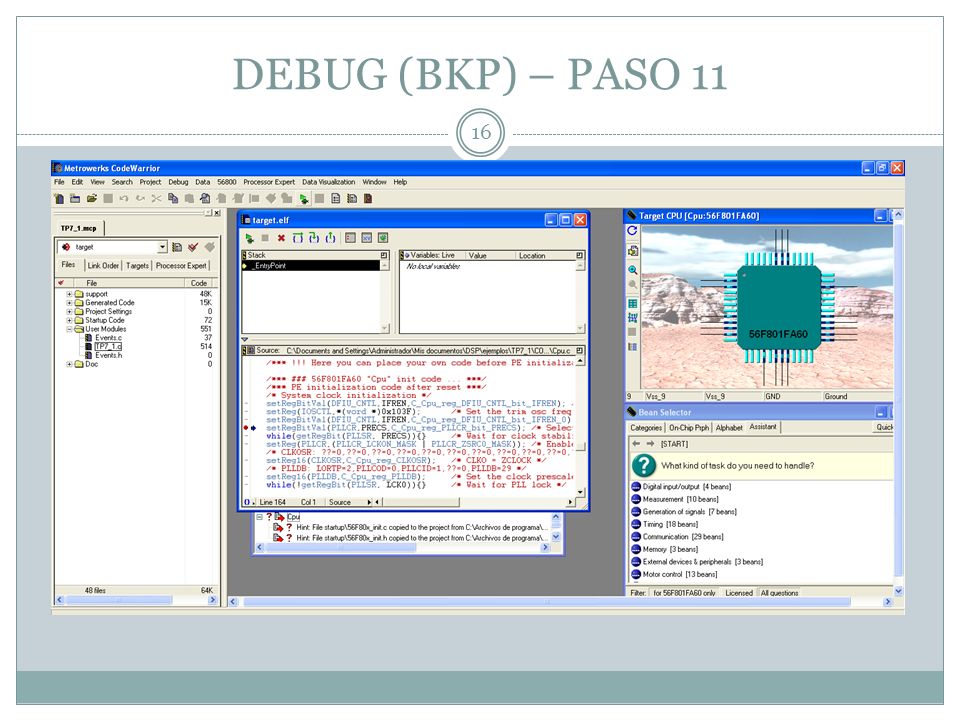Open the Debug menu
Viewport: 960px width, 720px height.
point(178,182)
